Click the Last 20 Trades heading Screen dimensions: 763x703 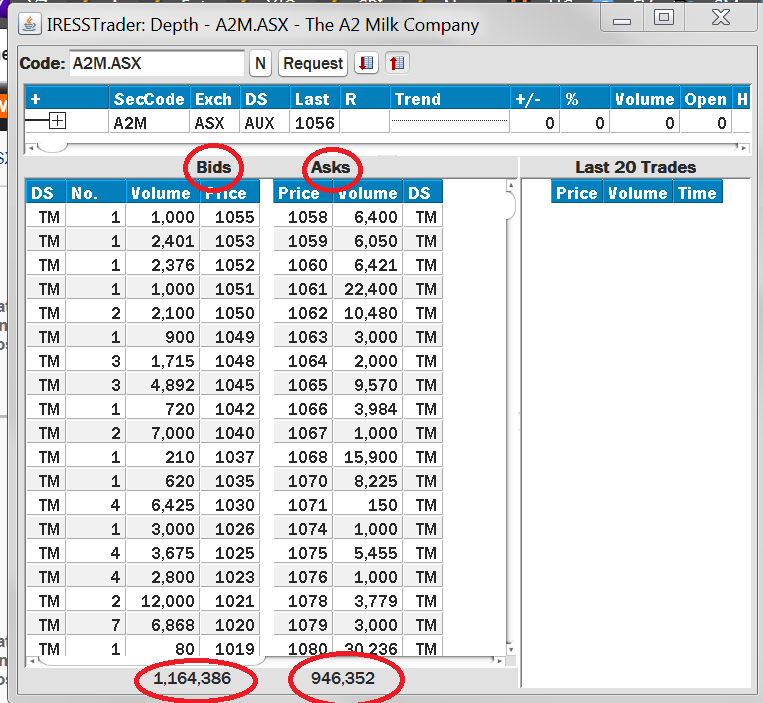[x=636, y=167]
